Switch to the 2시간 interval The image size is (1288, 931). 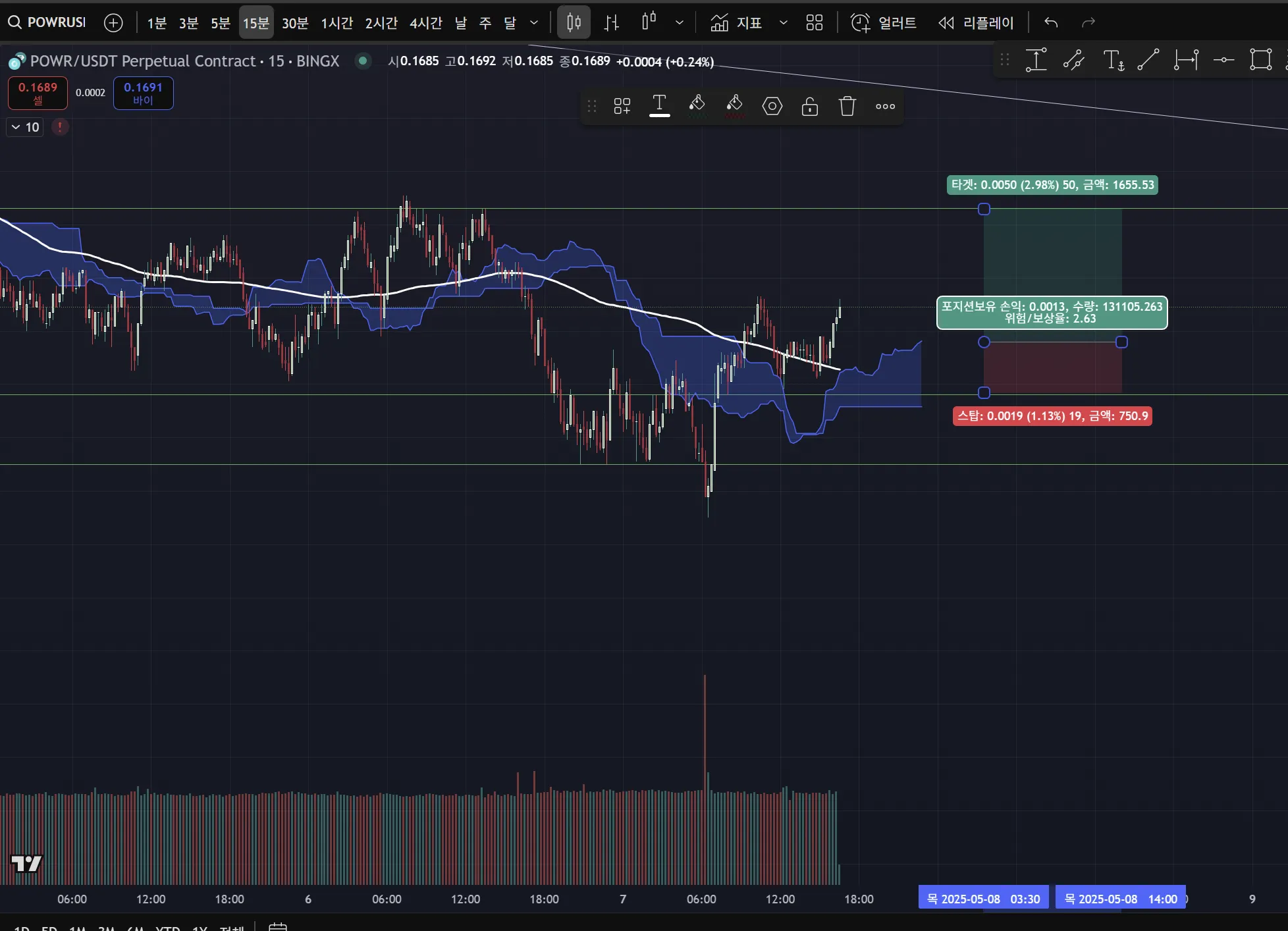coord(381,23)
